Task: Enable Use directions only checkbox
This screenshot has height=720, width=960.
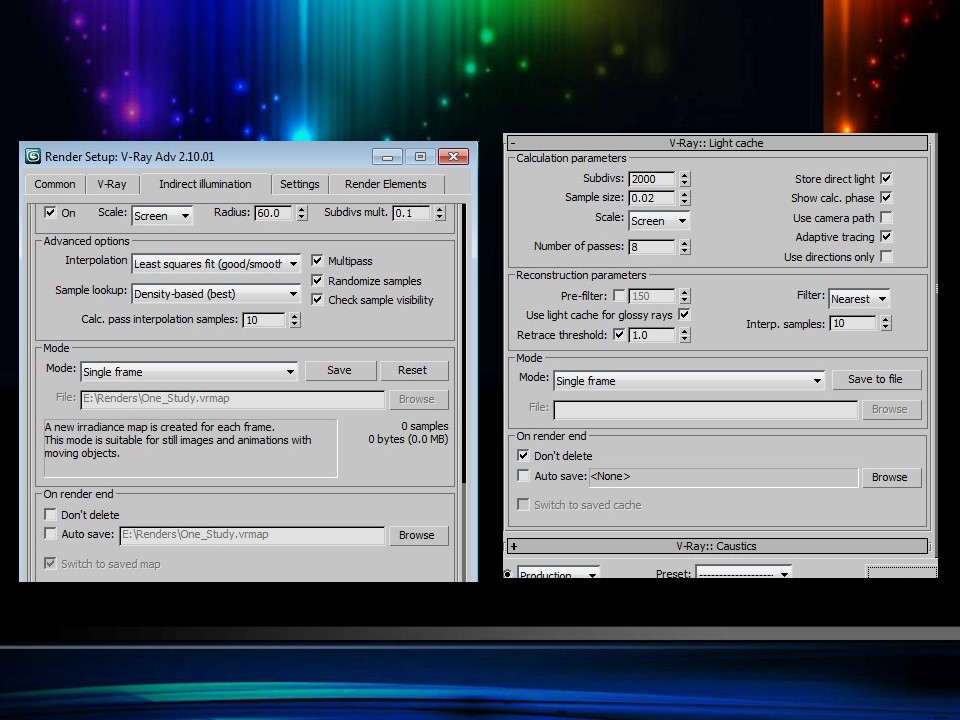Action: (886, 257)
